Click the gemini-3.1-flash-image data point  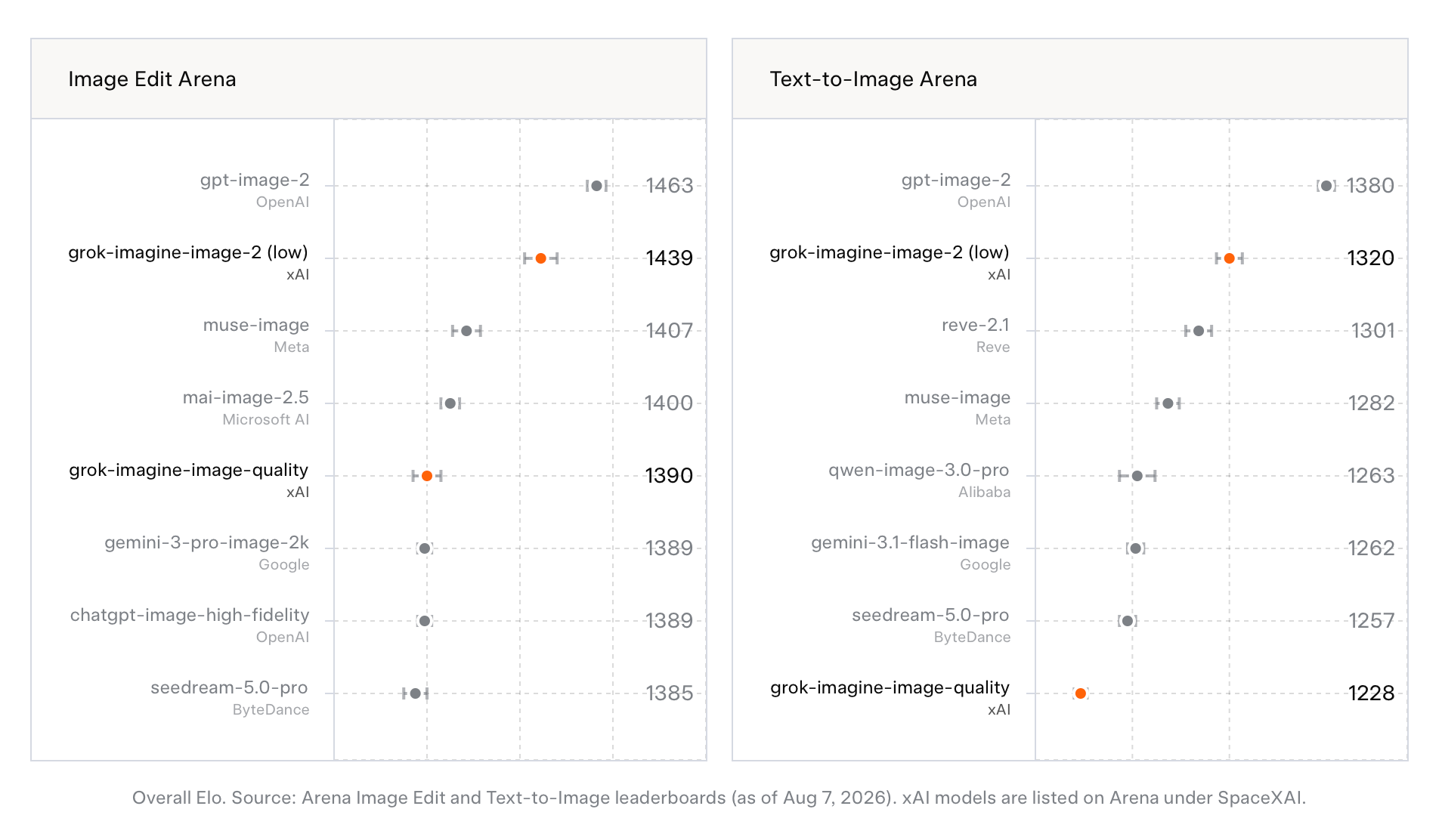[x=1135, y=548]
